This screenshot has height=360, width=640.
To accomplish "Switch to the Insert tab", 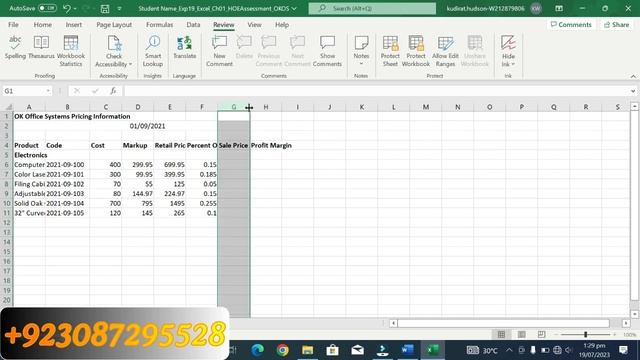I will 73,24.
